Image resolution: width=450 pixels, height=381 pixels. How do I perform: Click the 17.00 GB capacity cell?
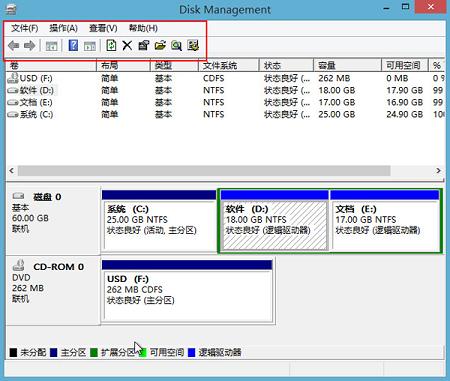pos(337,102)
